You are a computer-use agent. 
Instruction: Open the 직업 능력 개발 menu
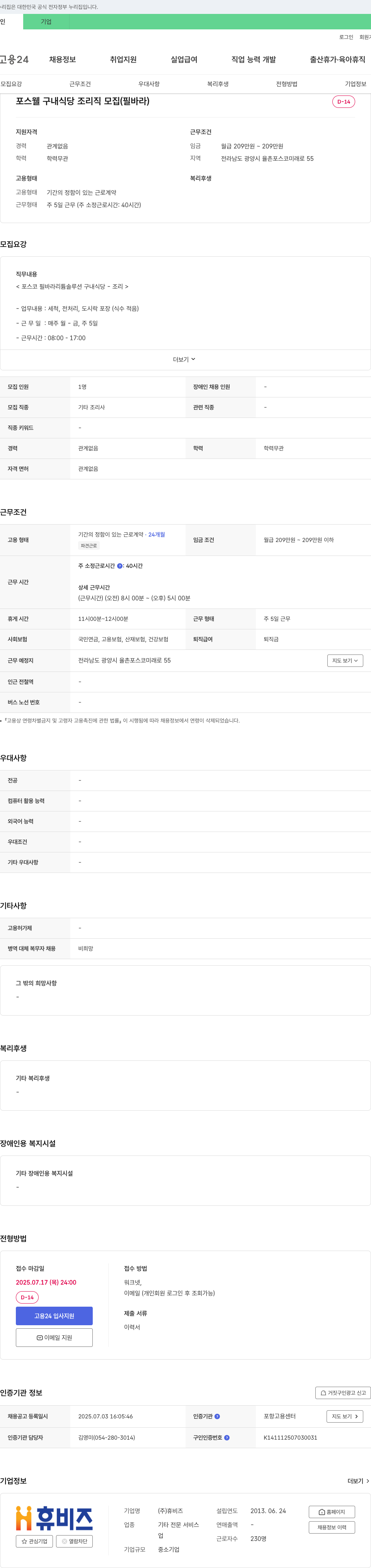(254, 60)
